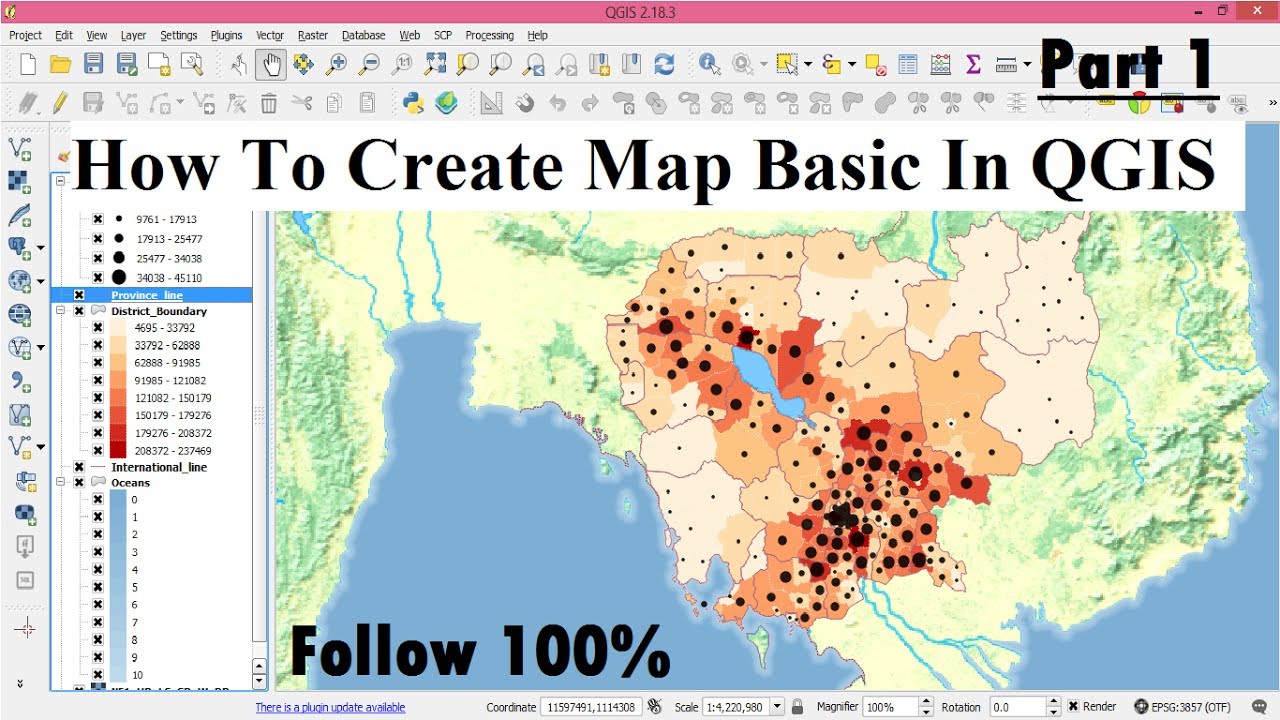
Task: Click the Province_line layer name
Action: [x=147, y=295]
